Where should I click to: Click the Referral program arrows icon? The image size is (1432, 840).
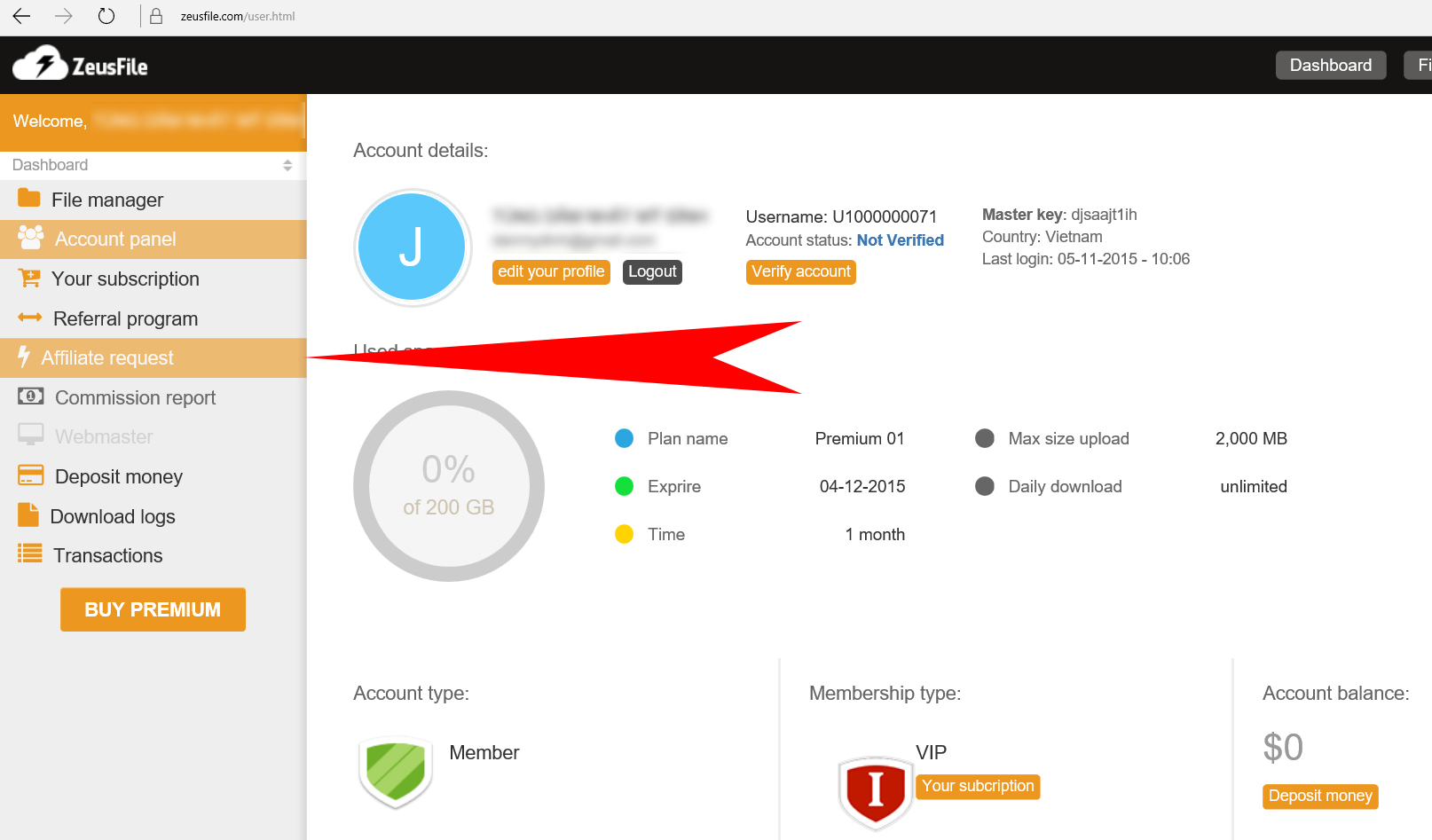[30, 317]
